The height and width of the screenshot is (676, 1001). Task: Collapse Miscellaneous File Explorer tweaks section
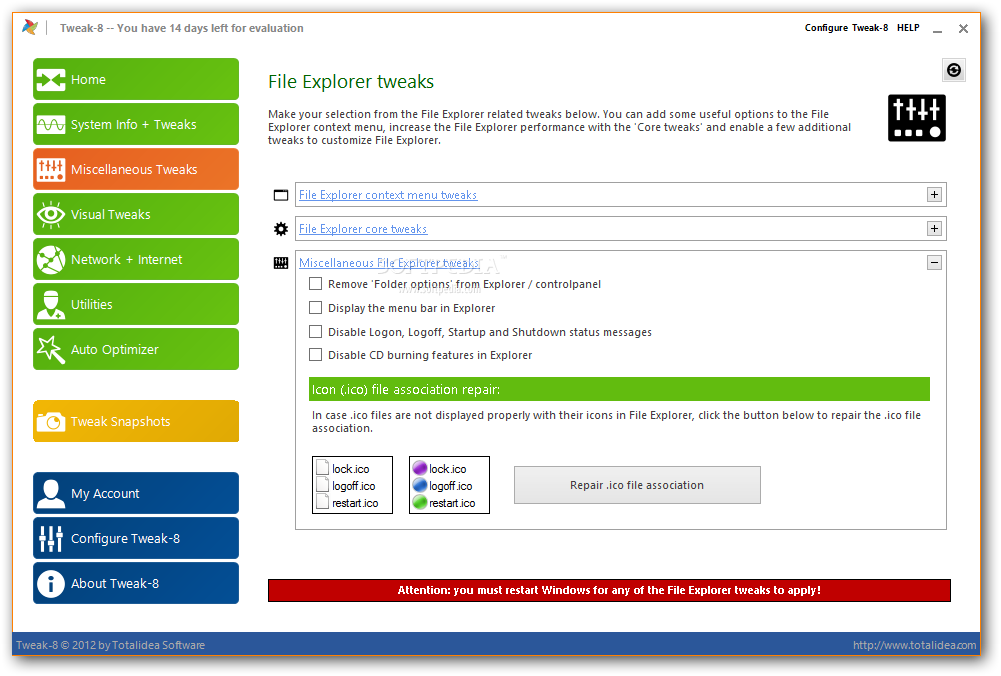935,262
